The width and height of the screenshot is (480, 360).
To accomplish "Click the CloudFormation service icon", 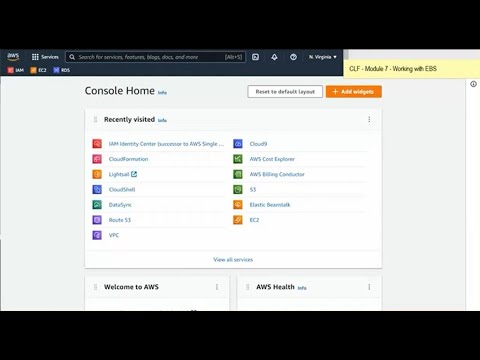I will tap(97, 159).
